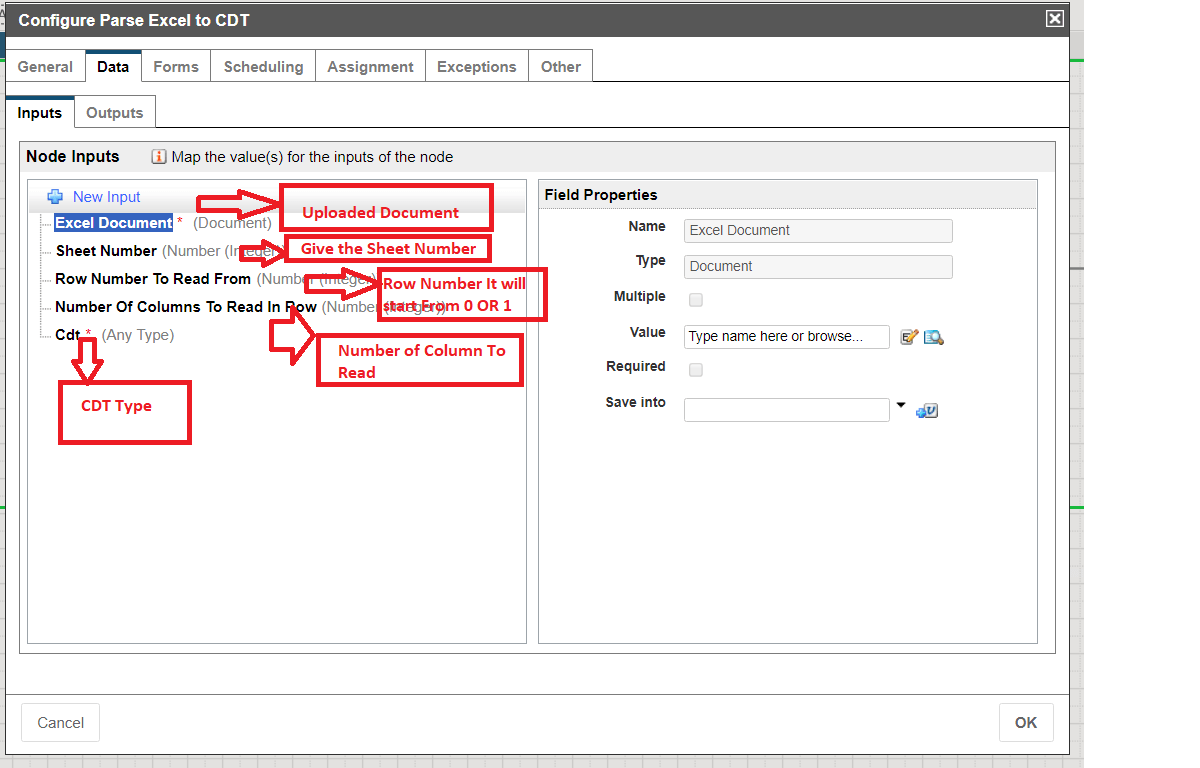Viewport: 1200px width, 768px height.
Task: Click the Value name input box
Action: pos(786,337)
